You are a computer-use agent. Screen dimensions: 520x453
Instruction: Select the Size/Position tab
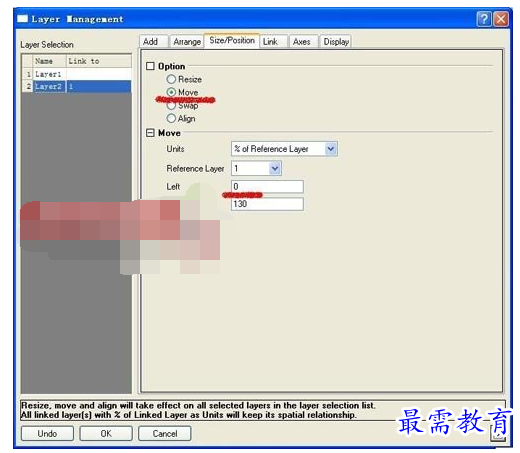coord(232,40)
